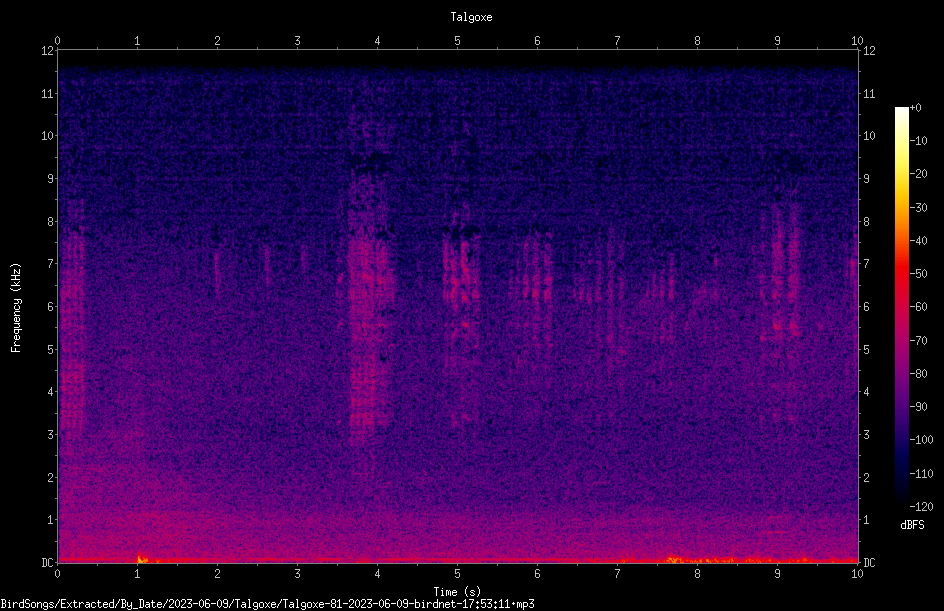Click the DC label on left frequency axis
This screenshot has height=611, width=944.
[47, 563]
